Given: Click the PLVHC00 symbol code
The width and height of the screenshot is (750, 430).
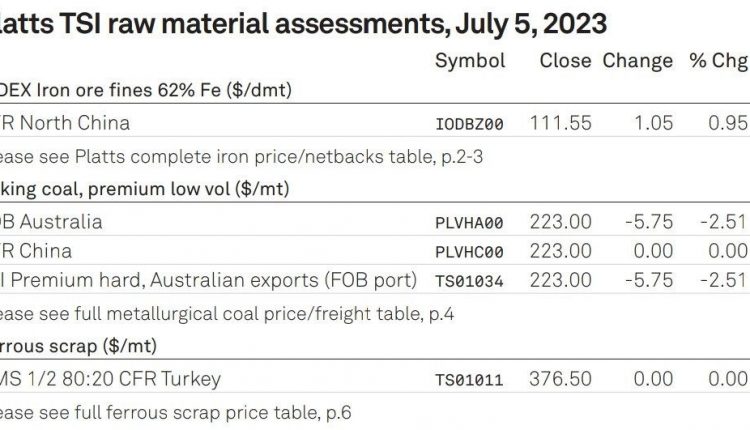Looking at the screenshot, I should click(469, 252).
